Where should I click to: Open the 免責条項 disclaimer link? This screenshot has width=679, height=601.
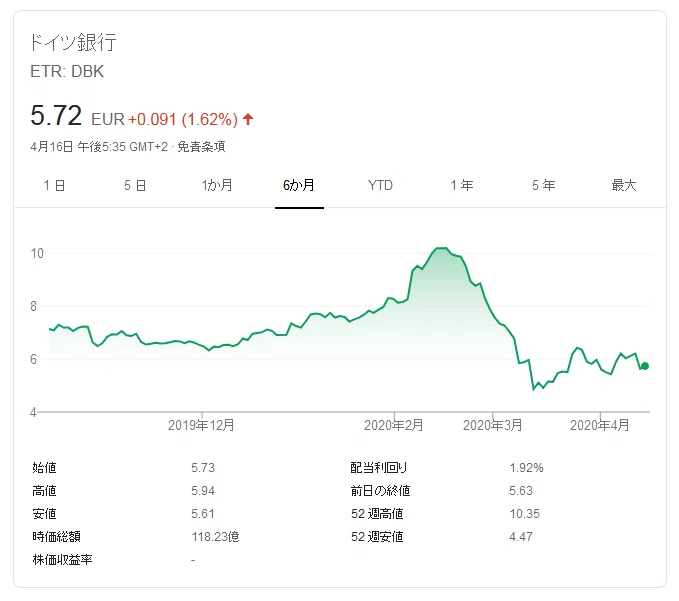click(201, 147)
